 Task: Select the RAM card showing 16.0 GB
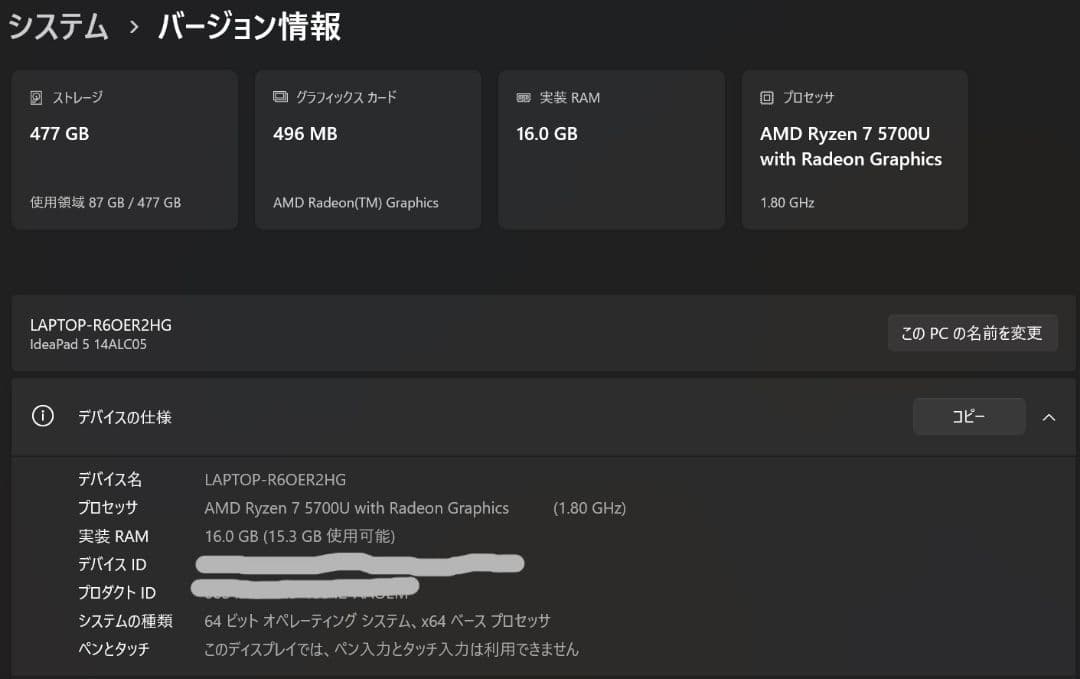[x=611, y=148]
